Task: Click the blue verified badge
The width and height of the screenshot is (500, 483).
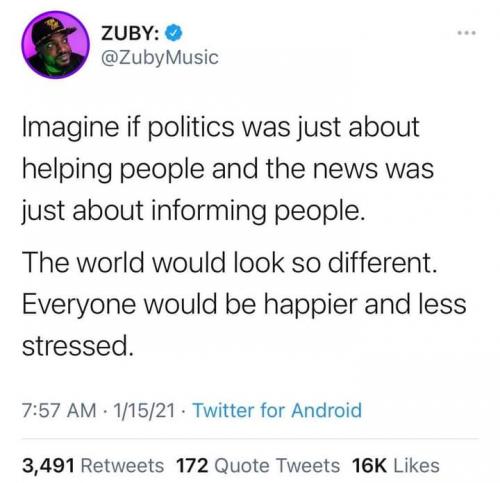Action: pyautogui.click(x=173, y=34)
